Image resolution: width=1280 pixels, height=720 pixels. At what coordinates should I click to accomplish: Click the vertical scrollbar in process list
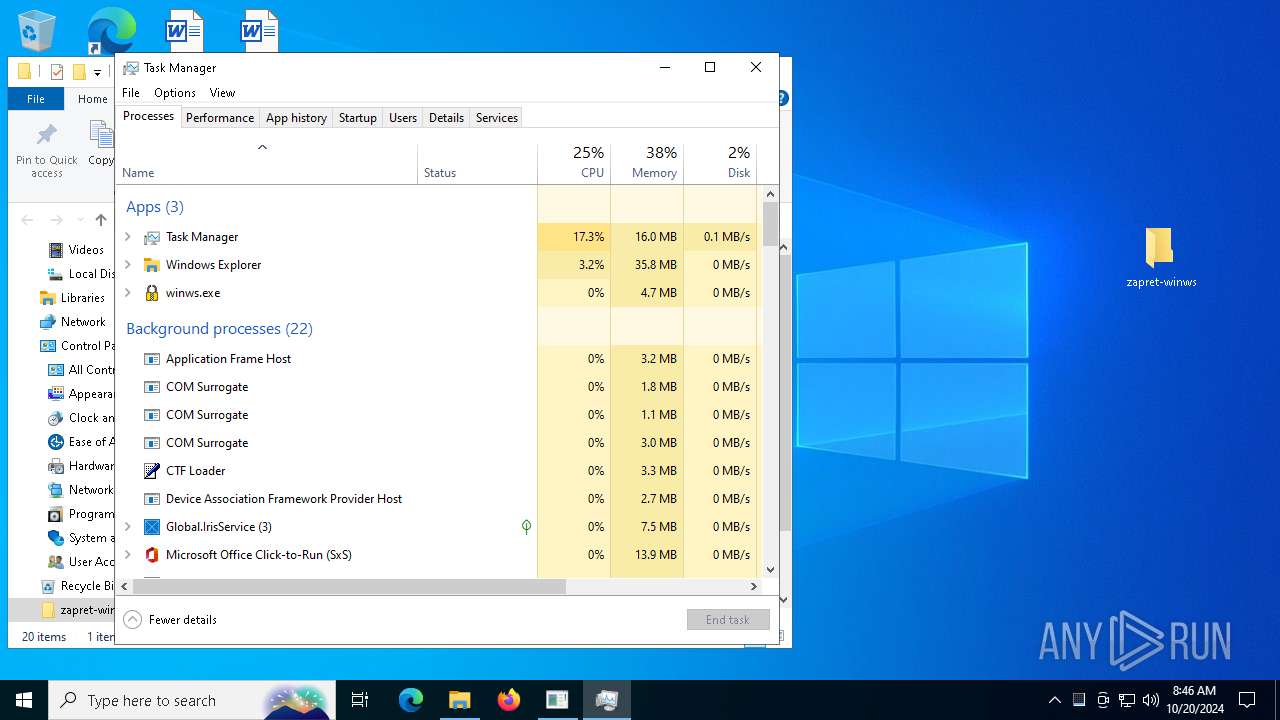[770, 225]
